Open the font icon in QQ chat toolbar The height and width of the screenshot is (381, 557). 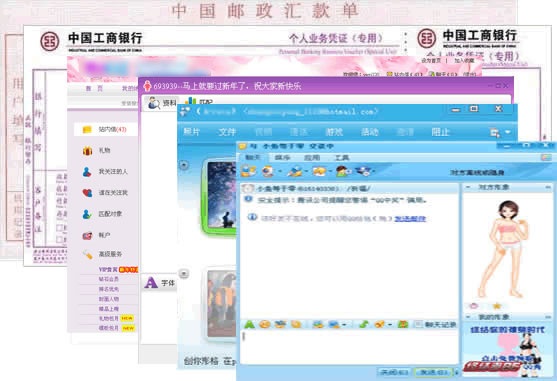[x=249, y=324]
